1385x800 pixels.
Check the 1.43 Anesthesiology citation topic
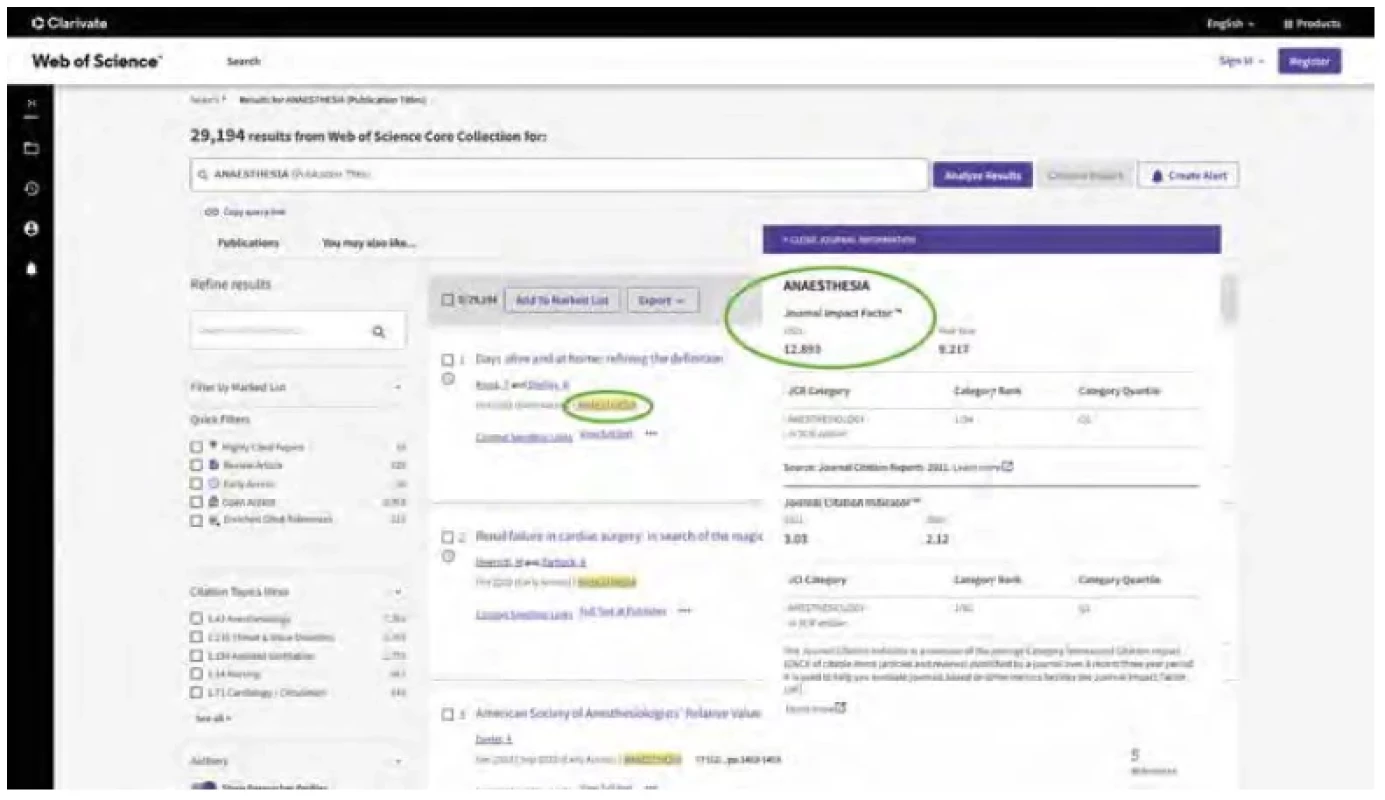click(197, 620)
